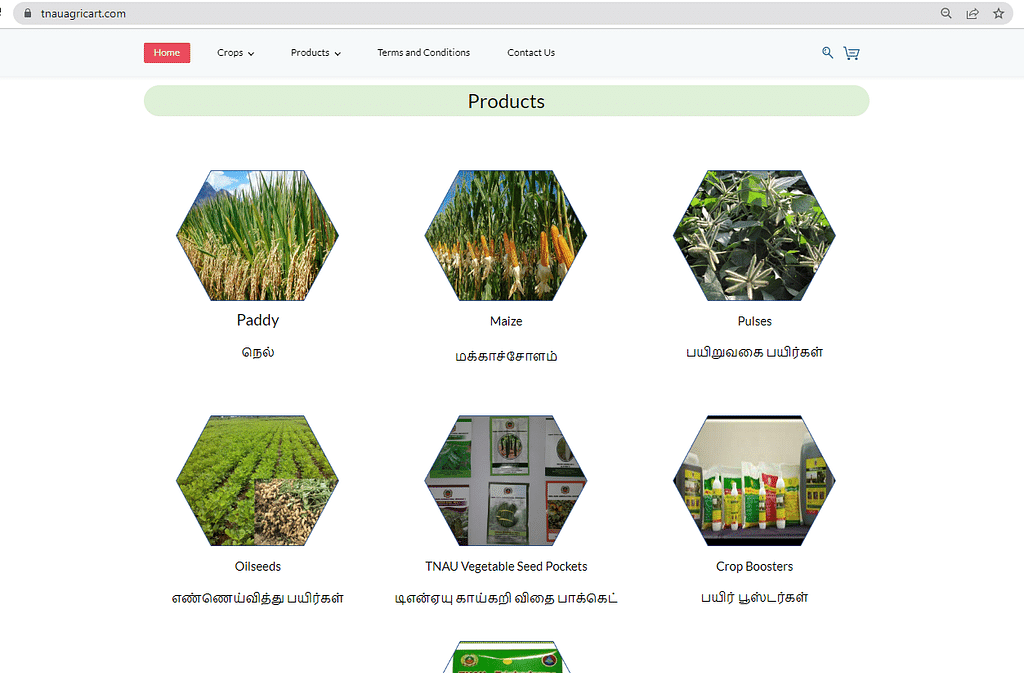Open the Oilseeds hexagon image
The height and width of the screenshot is (673, 1024).
pyautogui.click(x=257, y=480)
